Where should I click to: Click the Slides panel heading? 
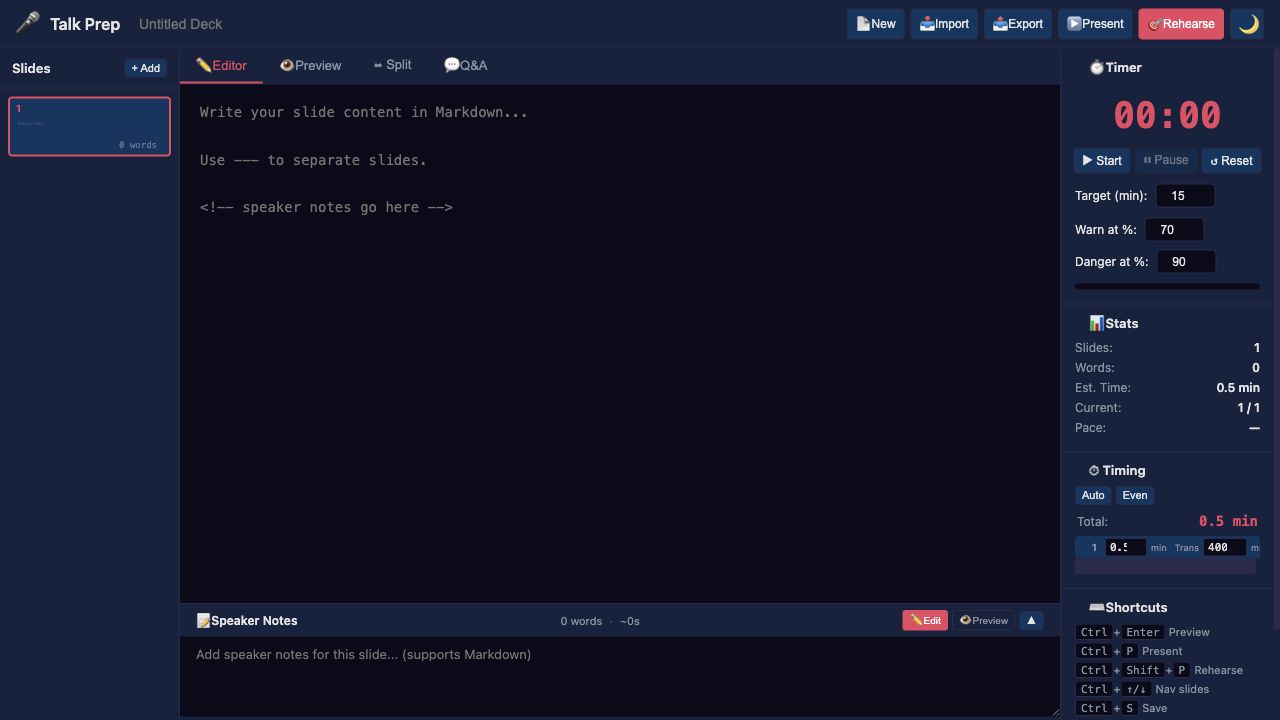[x=31, y=68]
